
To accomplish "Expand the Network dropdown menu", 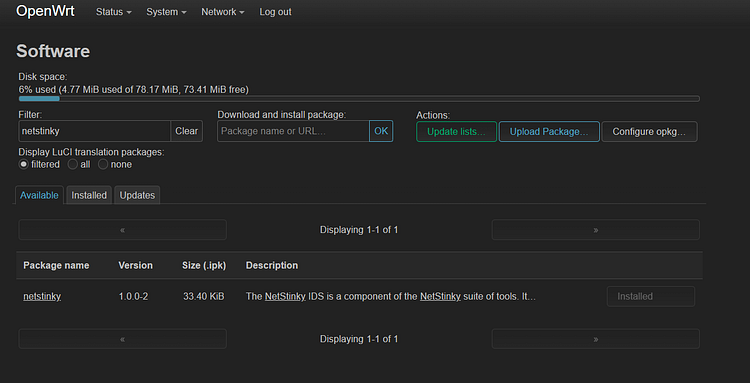I will pos(222,12).
